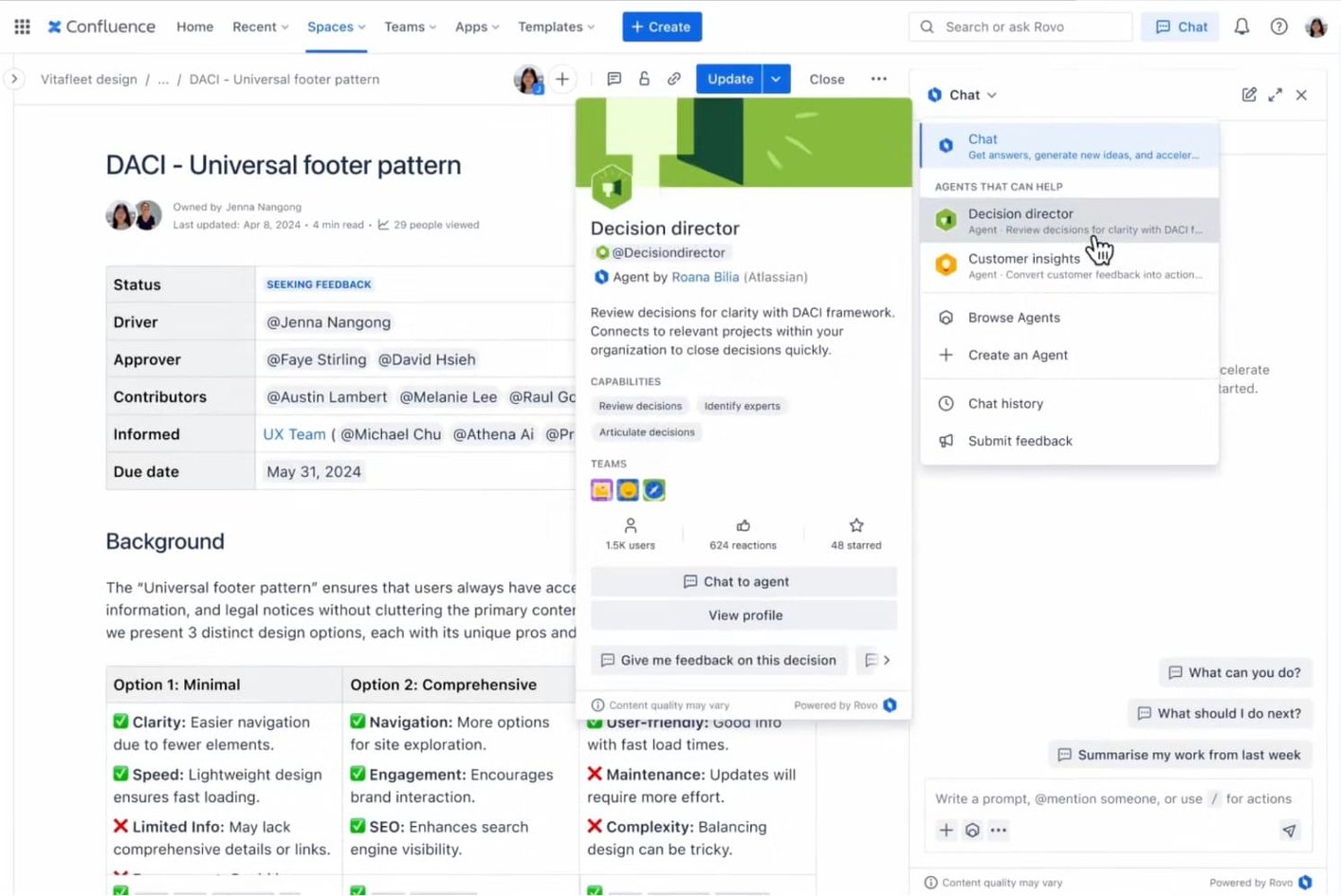Click the Chat to agent button
The width and height of the screenshot is (1341, 896).
743,581
